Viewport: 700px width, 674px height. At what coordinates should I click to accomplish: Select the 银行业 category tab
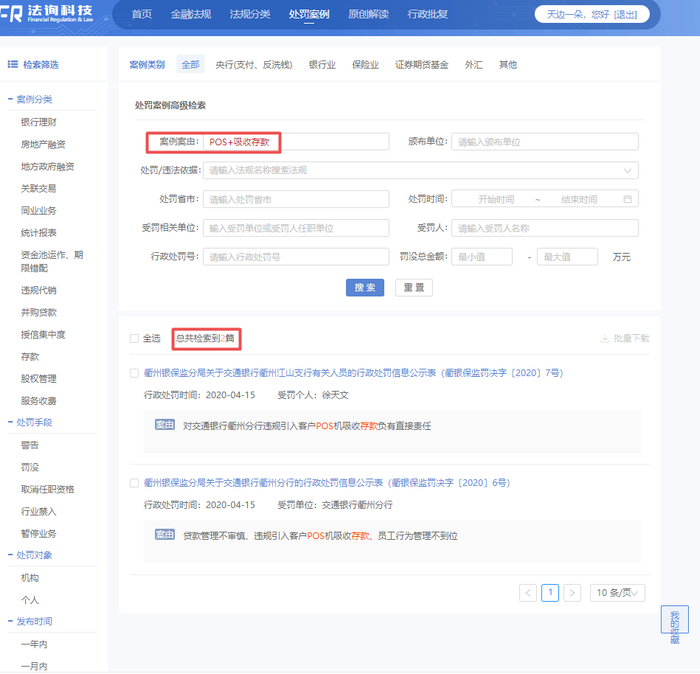pos(322,65)
